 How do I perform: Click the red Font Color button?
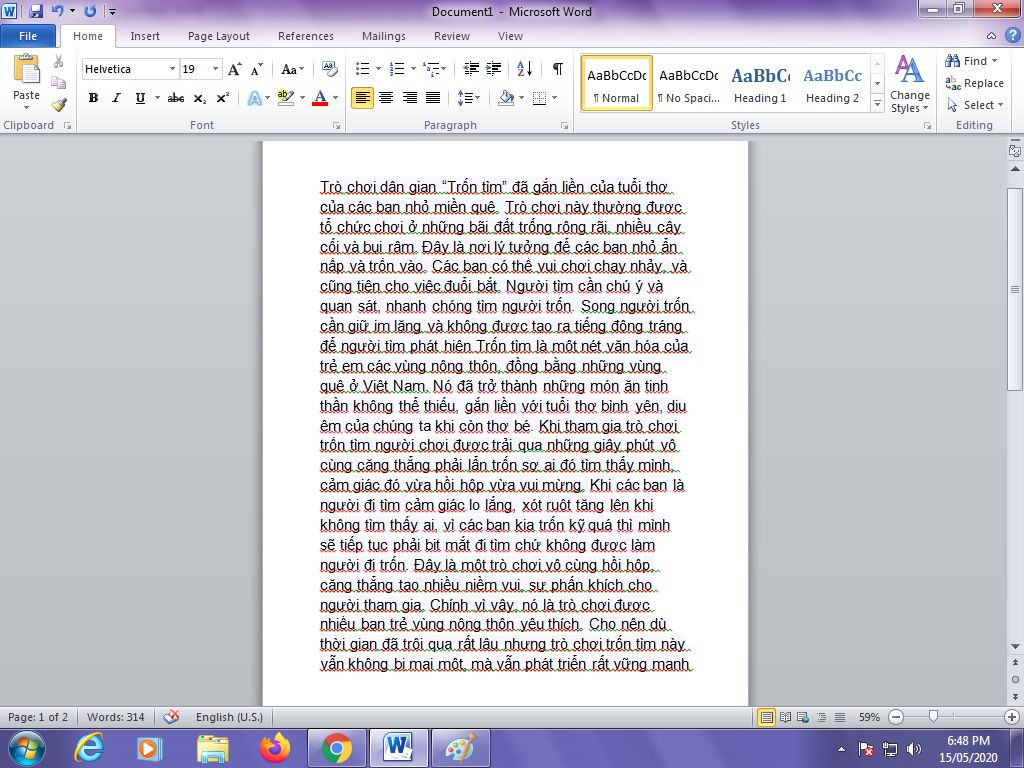[320, 98]
